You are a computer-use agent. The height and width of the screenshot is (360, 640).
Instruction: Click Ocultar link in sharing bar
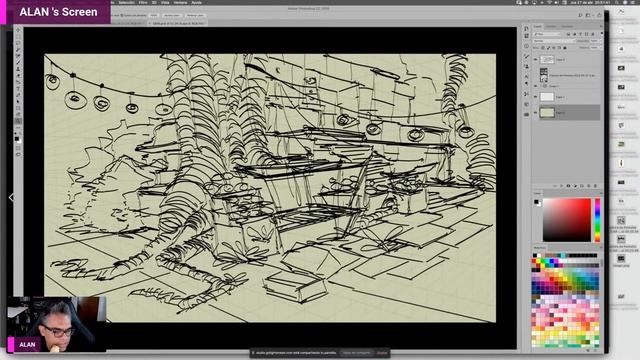(x=382, y=353)
